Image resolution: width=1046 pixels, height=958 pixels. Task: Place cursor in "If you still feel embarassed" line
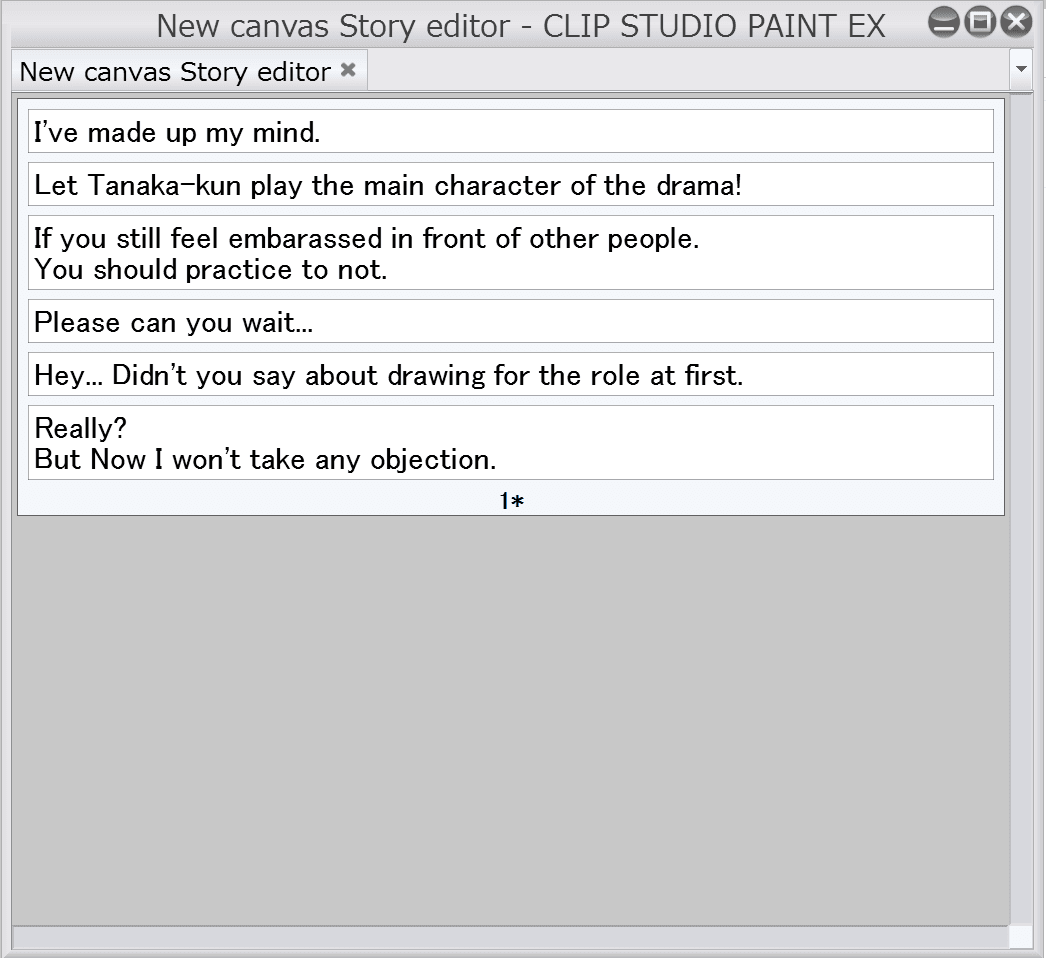tap(366, 239)
